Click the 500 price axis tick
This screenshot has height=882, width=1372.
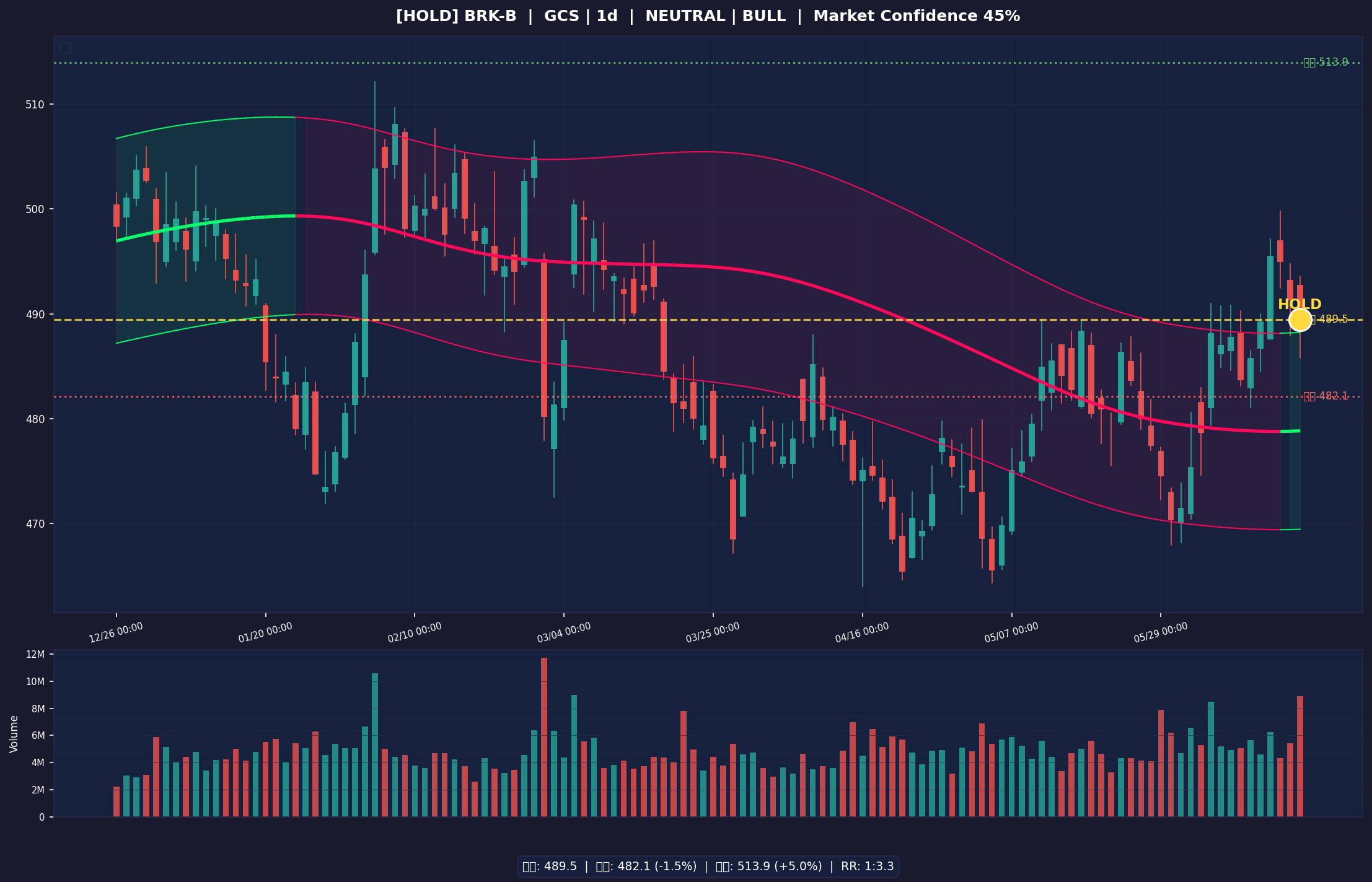(x=35, y=209)
